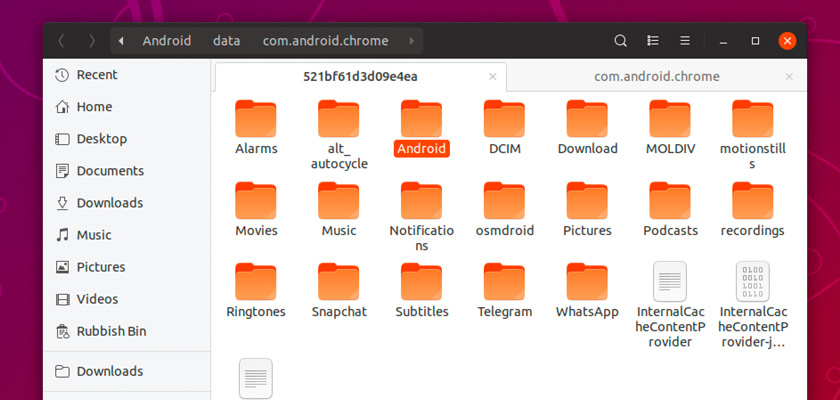Select the partially visible text file in bottom row

pos(256,378)
